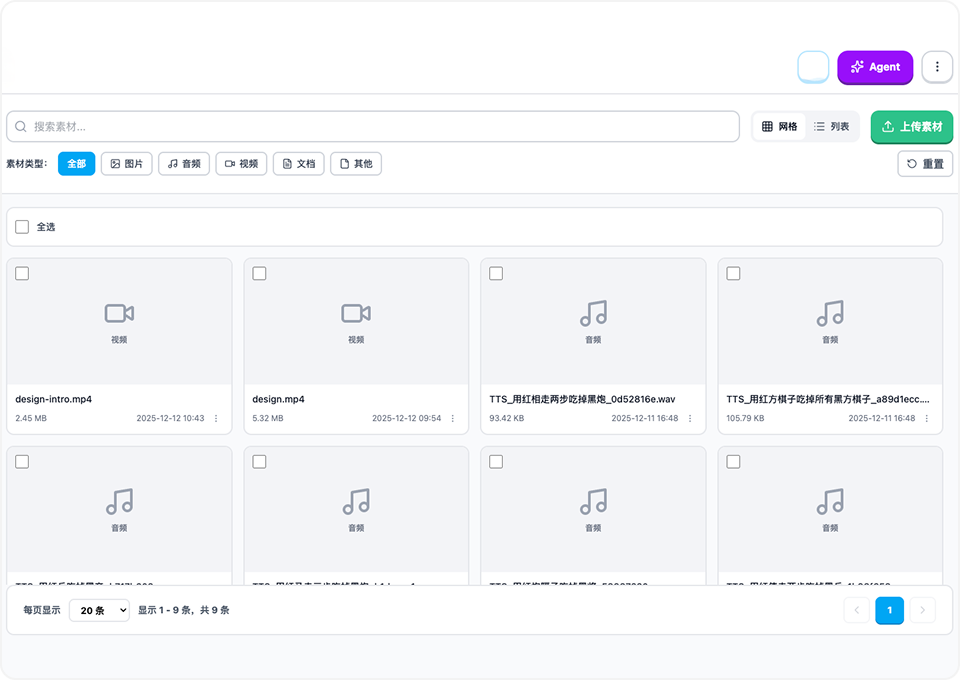Click the video camera icon of design-intro.mp4
Screen dimensions: 960x680
119,313
